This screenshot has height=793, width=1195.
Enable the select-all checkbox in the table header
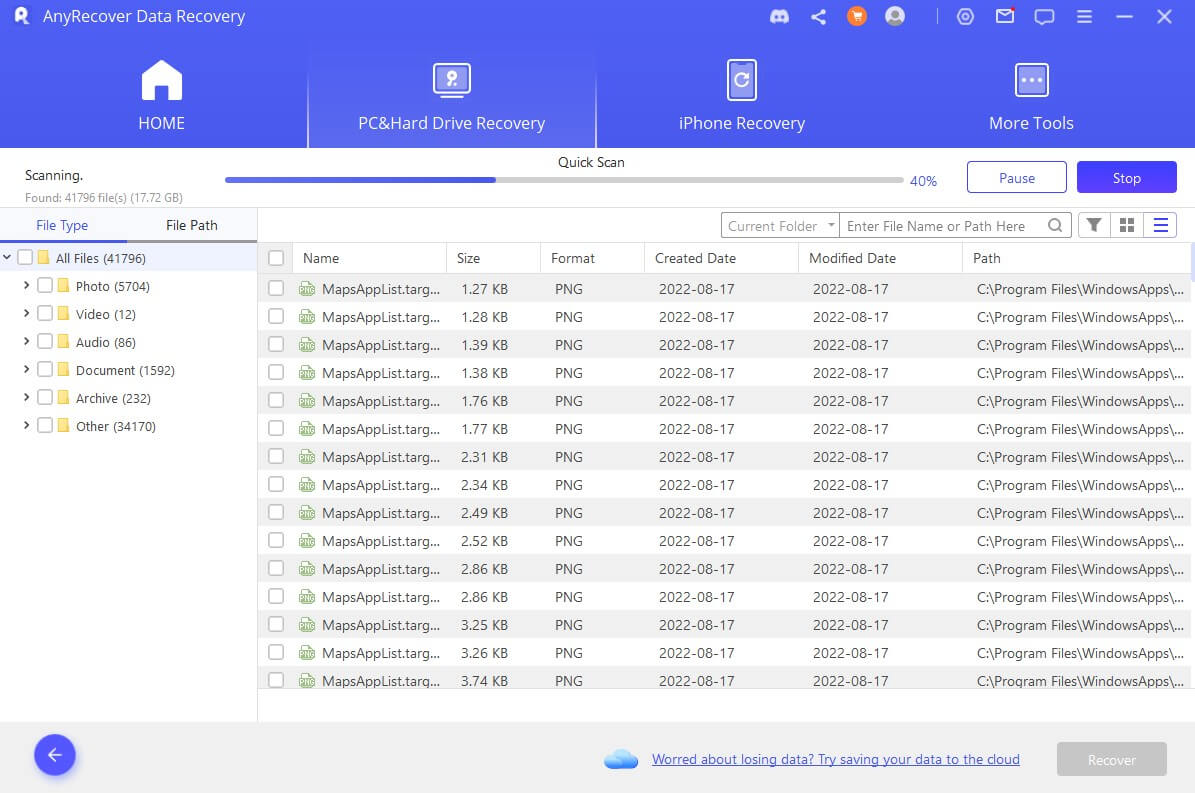coord(276,257)
